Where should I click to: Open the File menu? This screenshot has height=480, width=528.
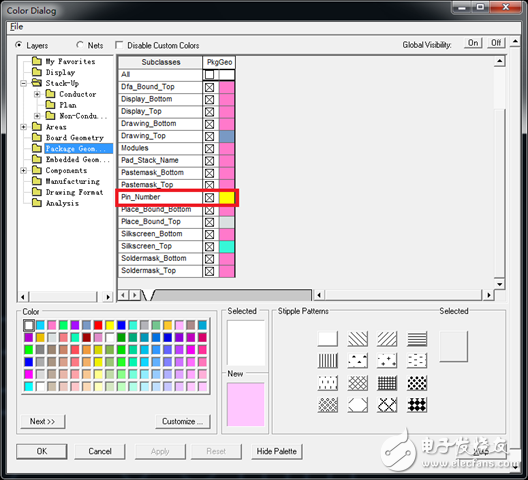[x=16, y=27]
